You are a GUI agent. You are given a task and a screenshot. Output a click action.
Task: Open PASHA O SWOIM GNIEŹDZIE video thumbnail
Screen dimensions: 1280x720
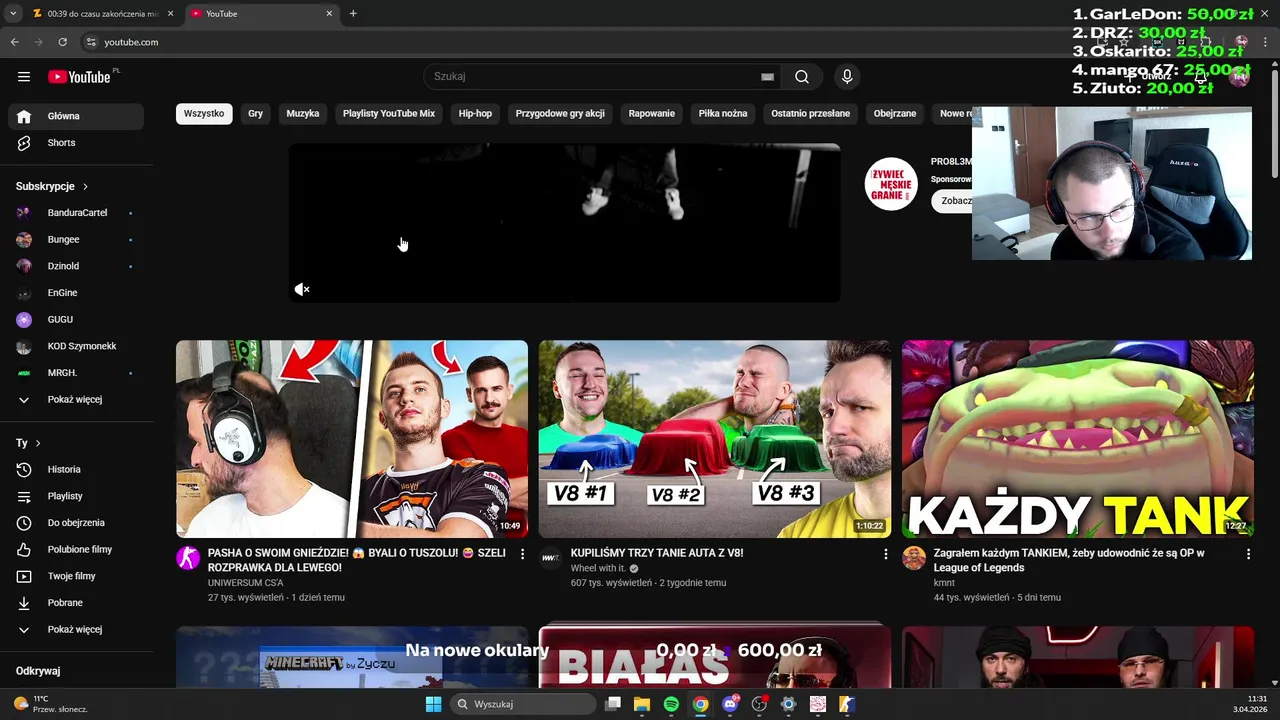pos(352,439)
